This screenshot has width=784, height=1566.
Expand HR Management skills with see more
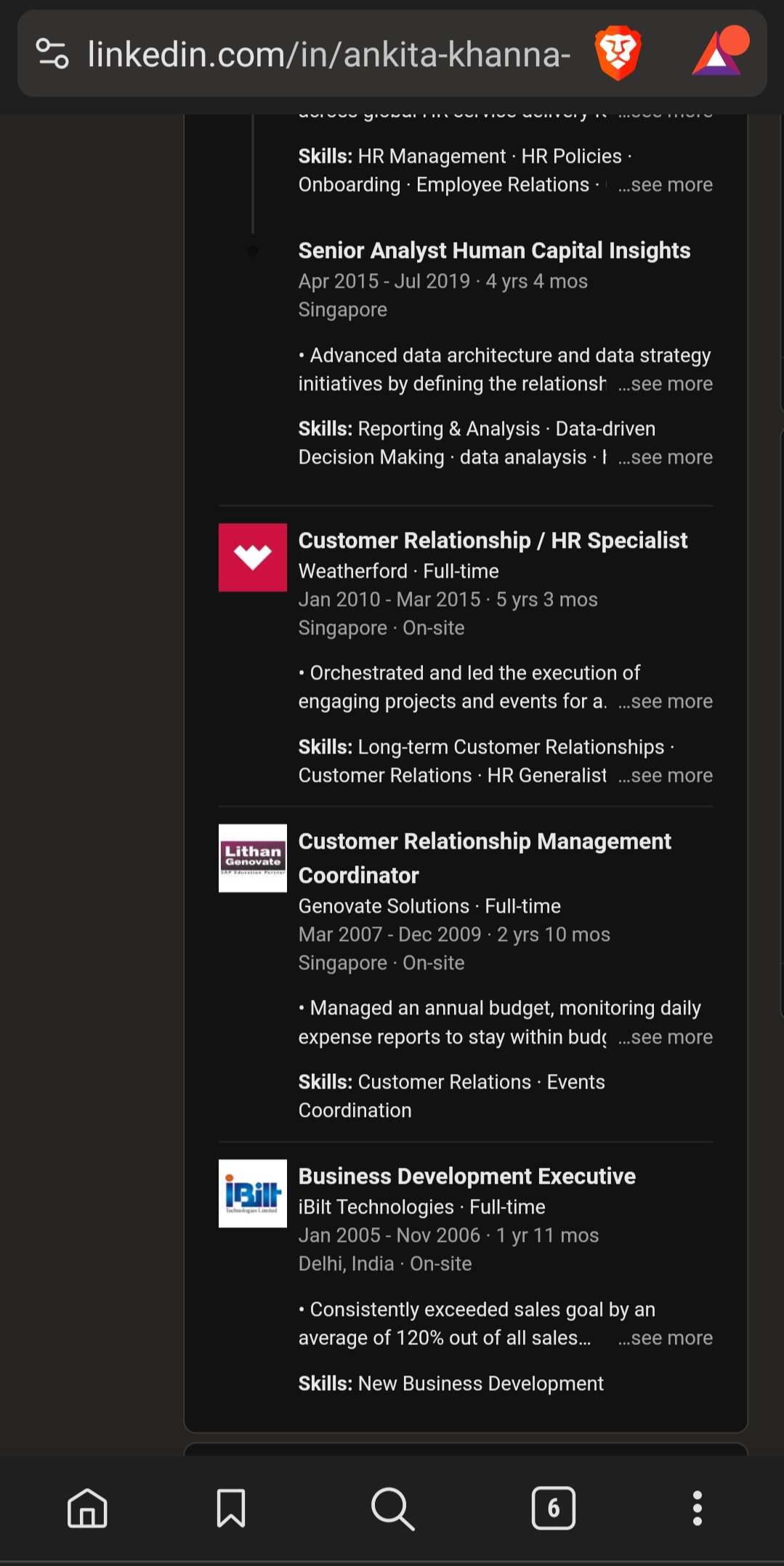(666, 185)
